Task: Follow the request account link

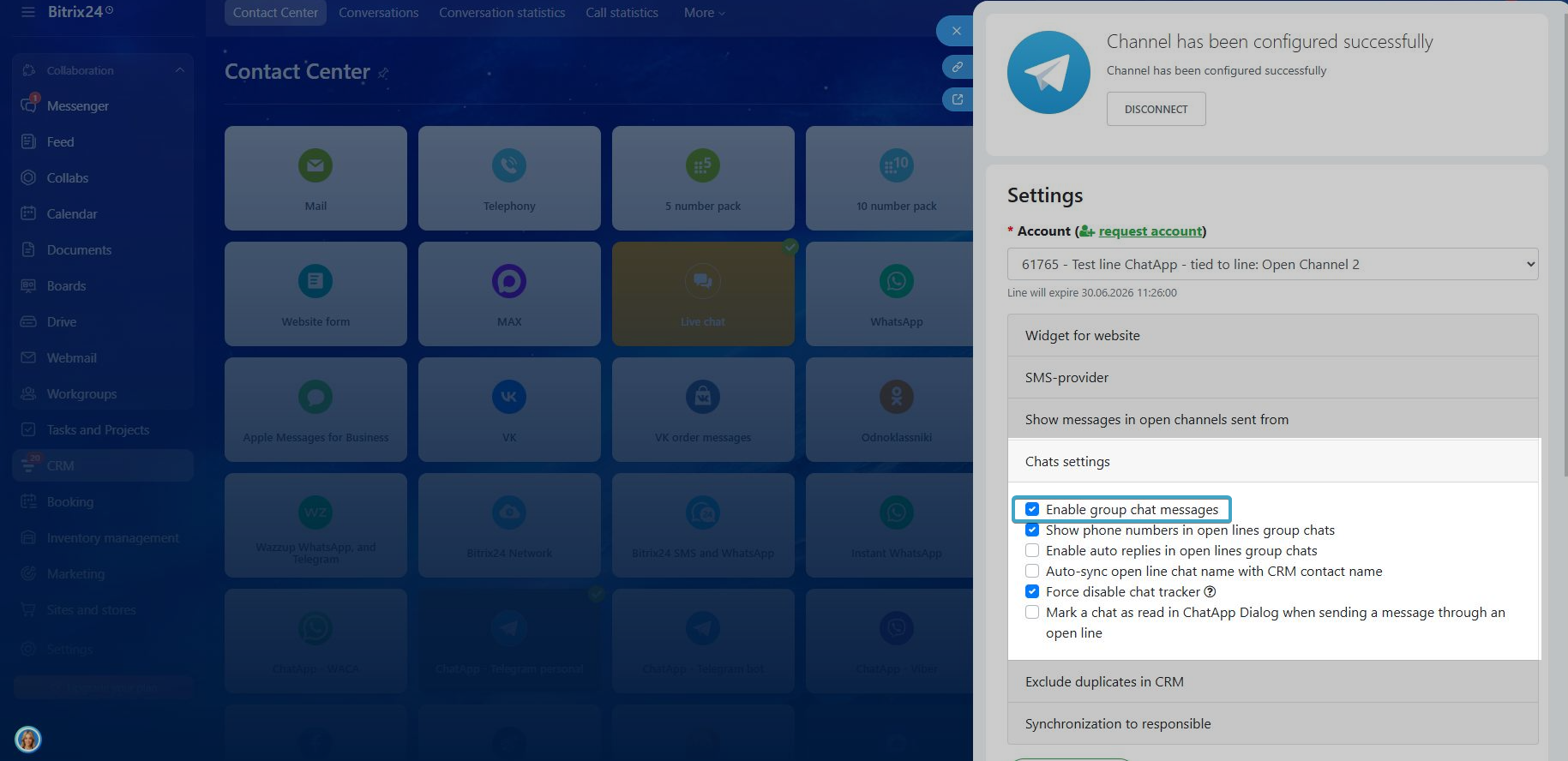Action: click(1150, 231)
